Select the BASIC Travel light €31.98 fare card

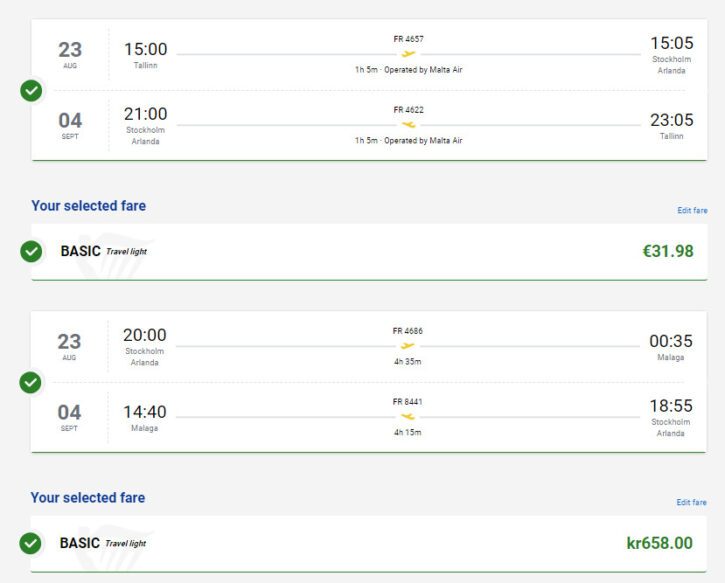369,252
